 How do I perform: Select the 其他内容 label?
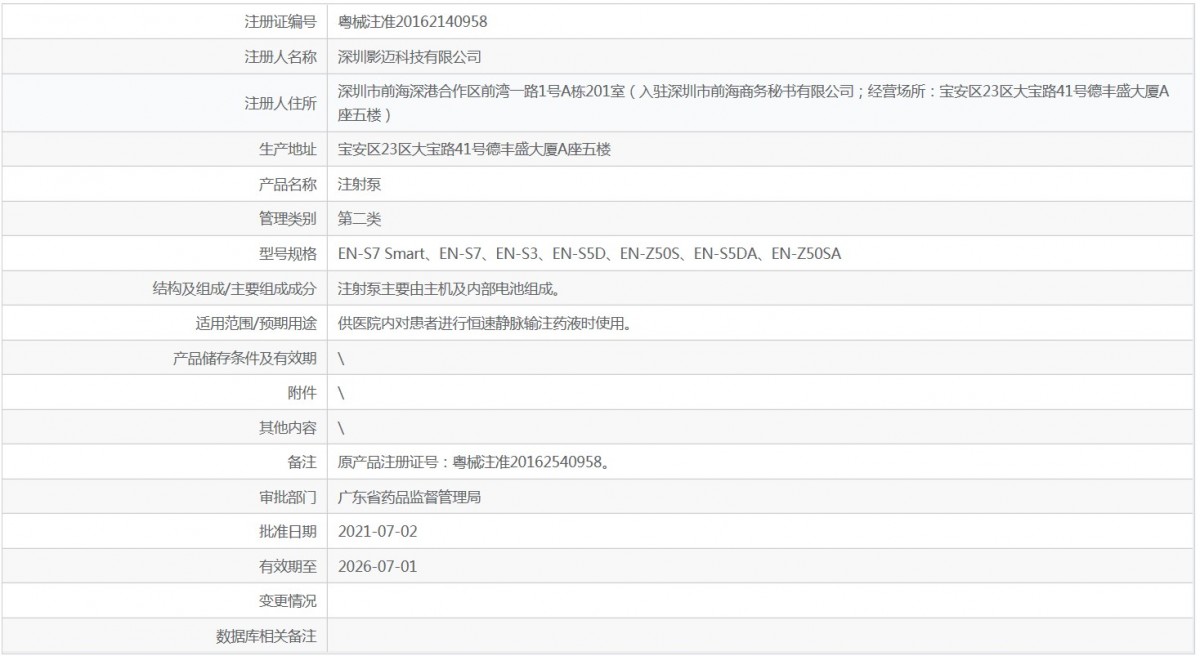click(288, 427)
